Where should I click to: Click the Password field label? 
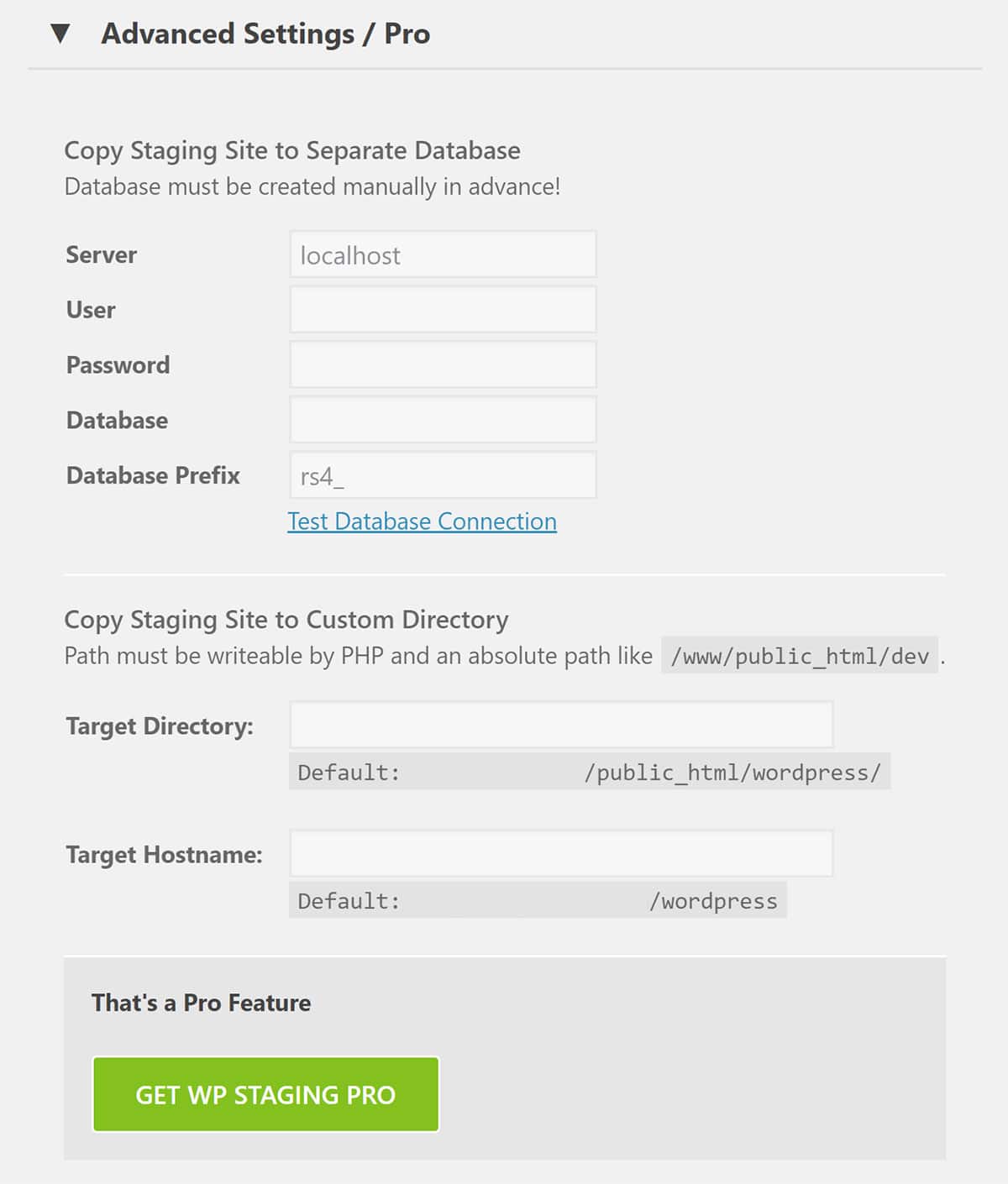[x=118, y=365]
